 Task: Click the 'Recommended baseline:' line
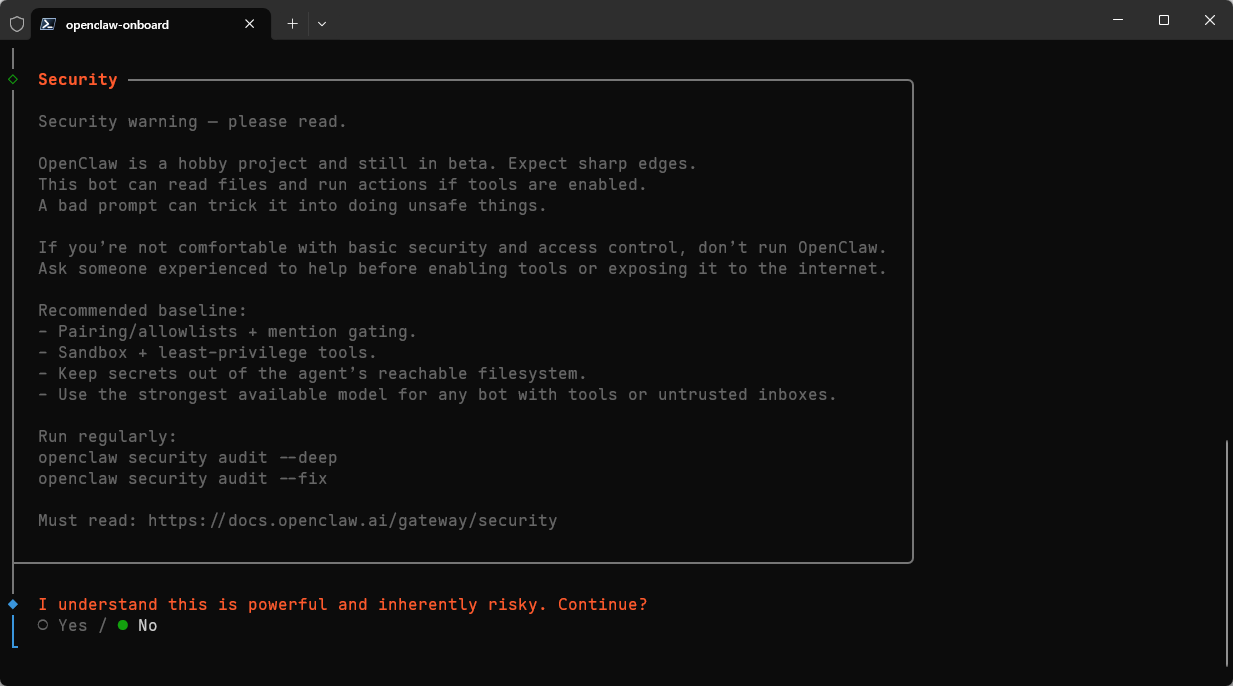click(x=143, y=310)
